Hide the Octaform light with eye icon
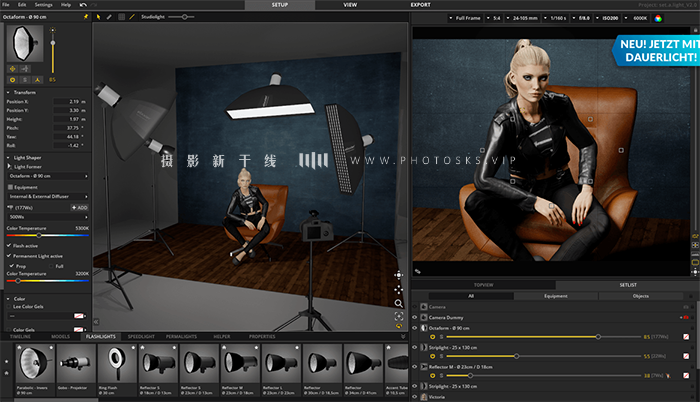Image resolution: width=700 pixels, height=402 pixels. pos(415,328)
